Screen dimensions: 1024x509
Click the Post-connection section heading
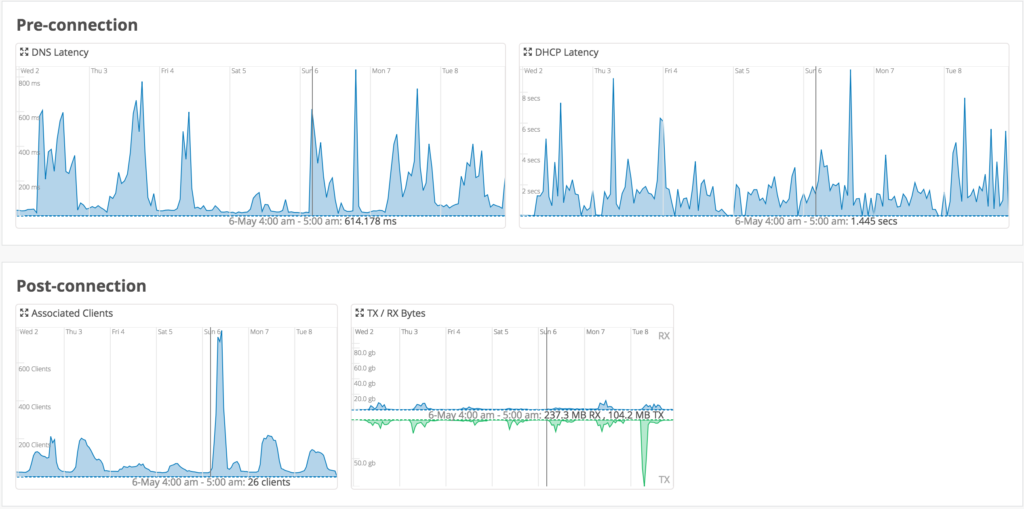click(82, 285)
